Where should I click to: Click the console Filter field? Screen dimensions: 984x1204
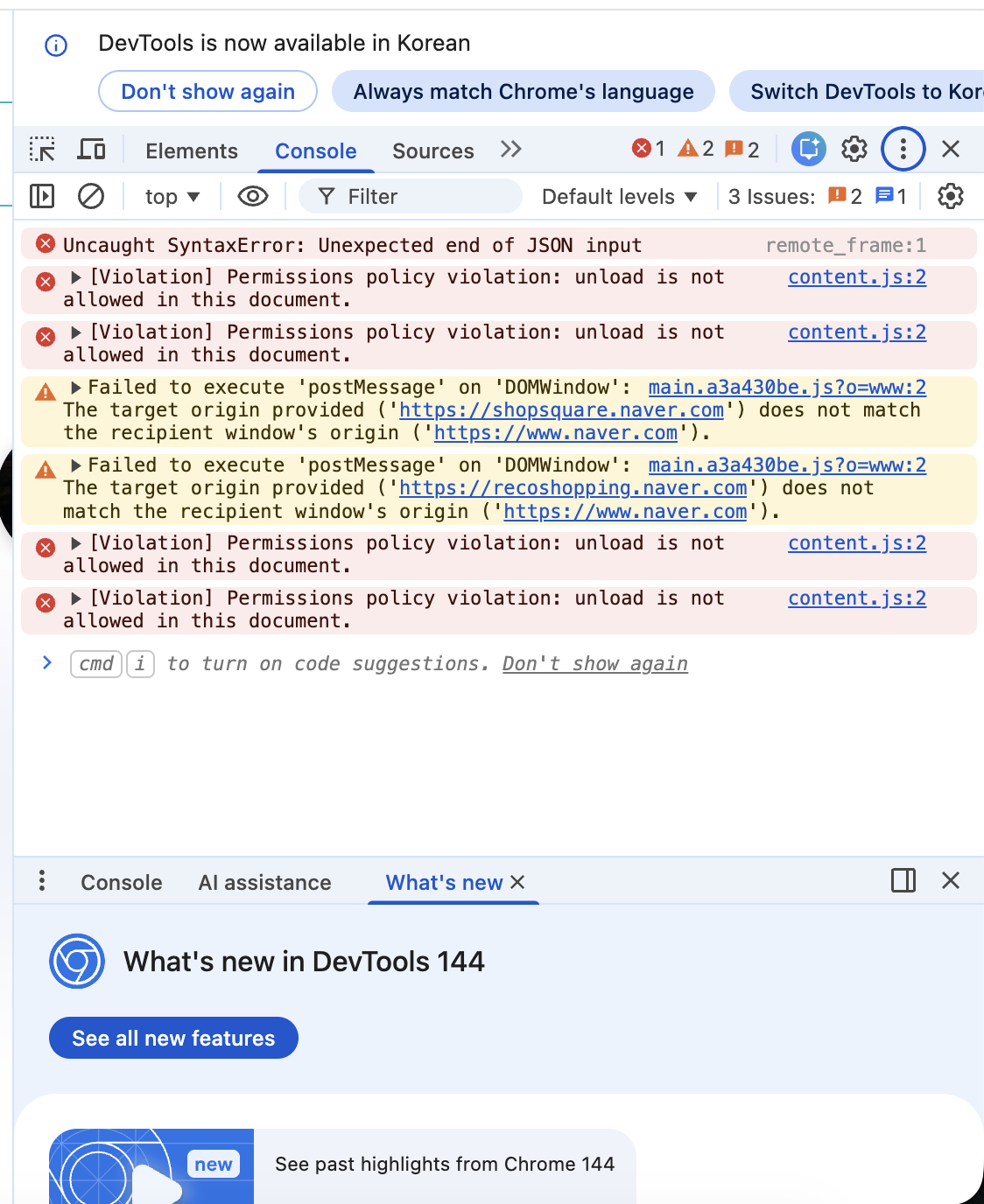pos(411,197)
